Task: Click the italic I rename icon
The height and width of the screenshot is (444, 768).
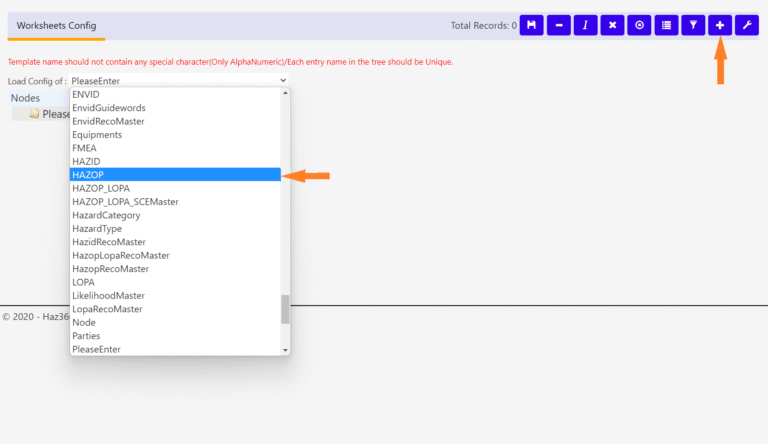Action: [585, 25]
